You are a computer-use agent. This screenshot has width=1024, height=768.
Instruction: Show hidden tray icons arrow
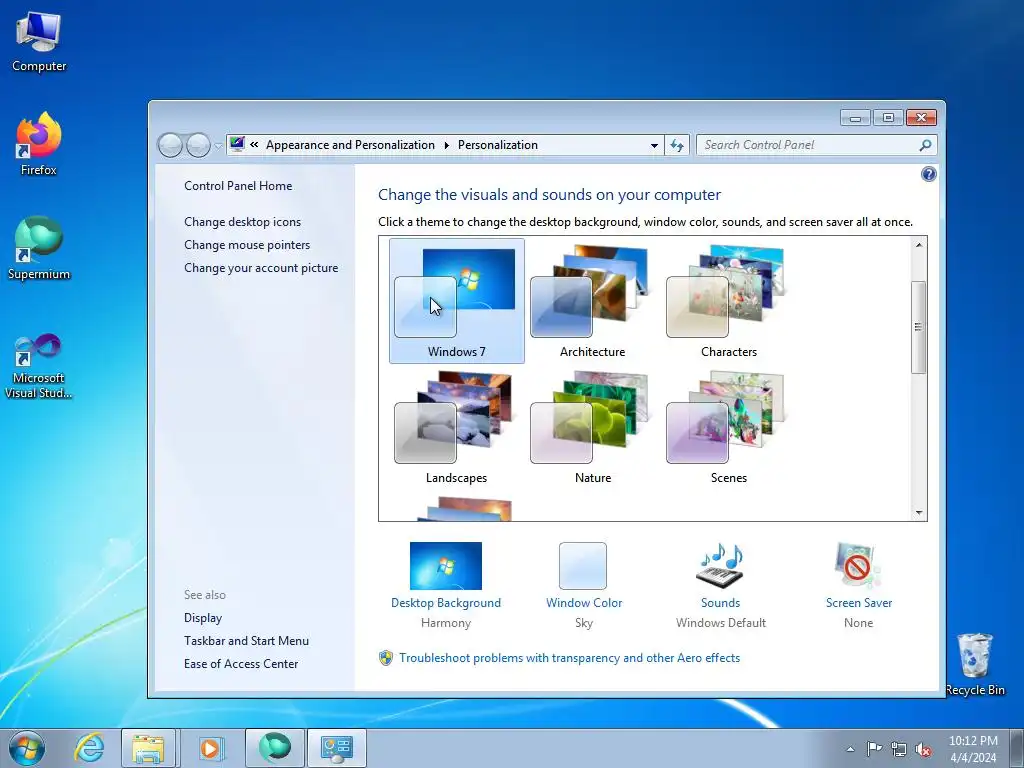[x=850, y=749]
